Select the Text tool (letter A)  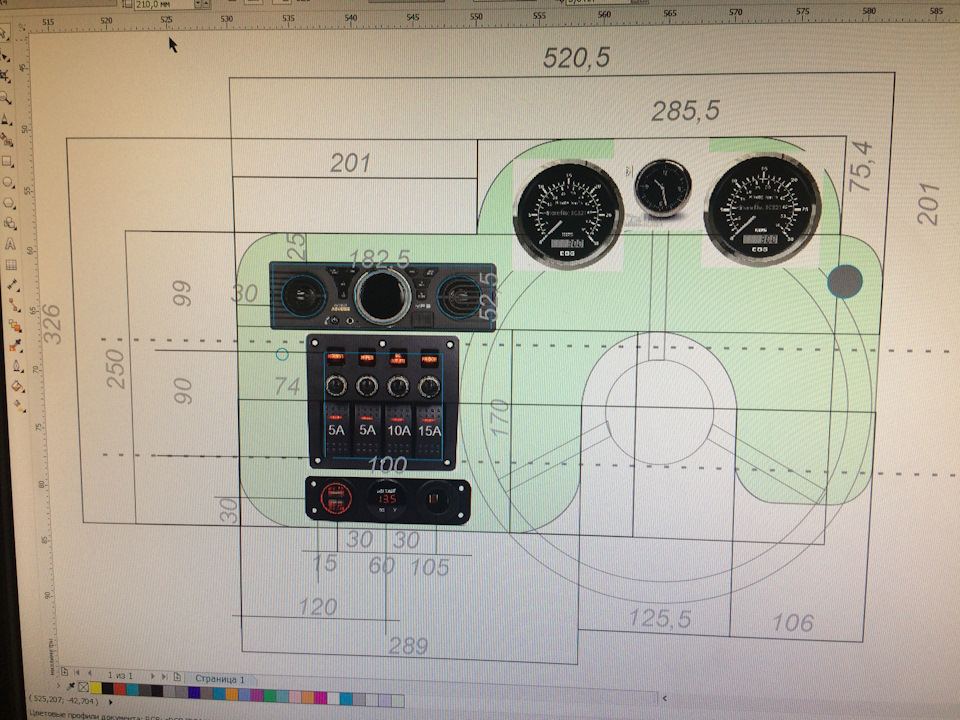coord(10,244)
